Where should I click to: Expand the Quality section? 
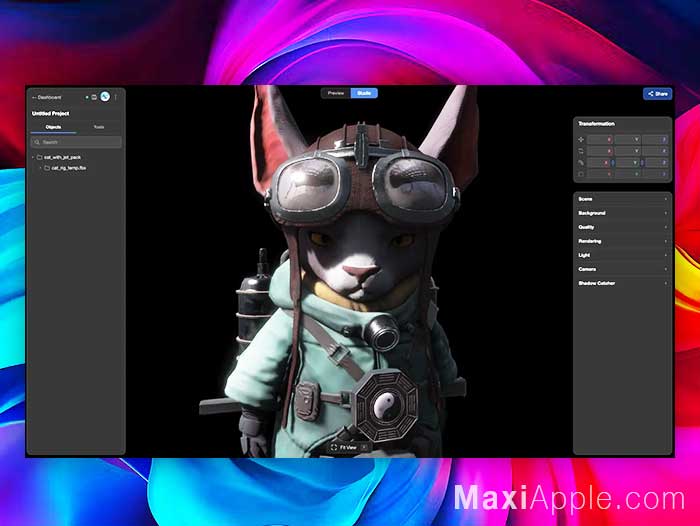coord(623,227)
